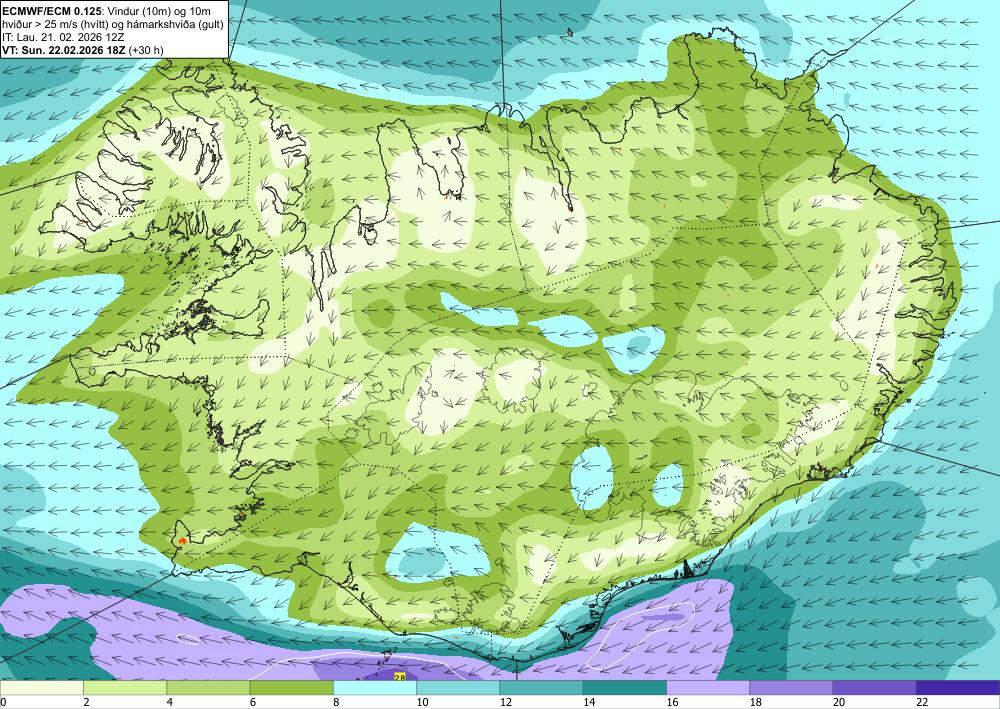Image resolution: width=1000 pixels, height=709 pixels.
Task: Click the "12" label on the wind scale
Action: point(506,702)
